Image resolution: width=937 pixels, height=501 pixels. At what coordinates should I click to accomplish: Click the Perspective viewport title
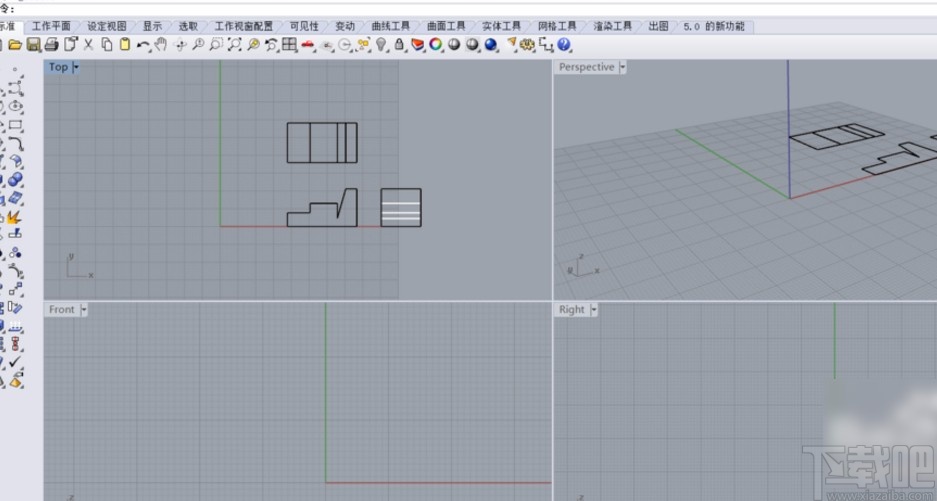coord(586,68)
